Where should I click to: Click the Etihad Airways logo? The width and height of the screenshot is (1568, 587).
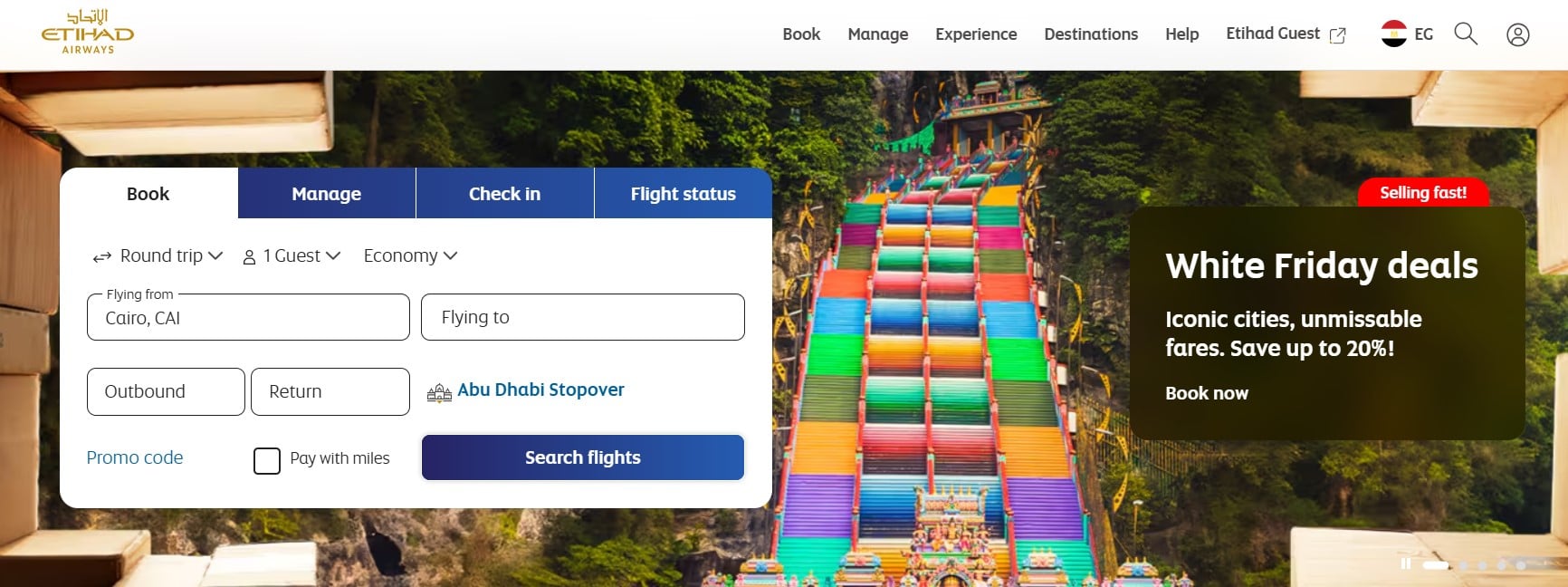click(x=88, y=33)
